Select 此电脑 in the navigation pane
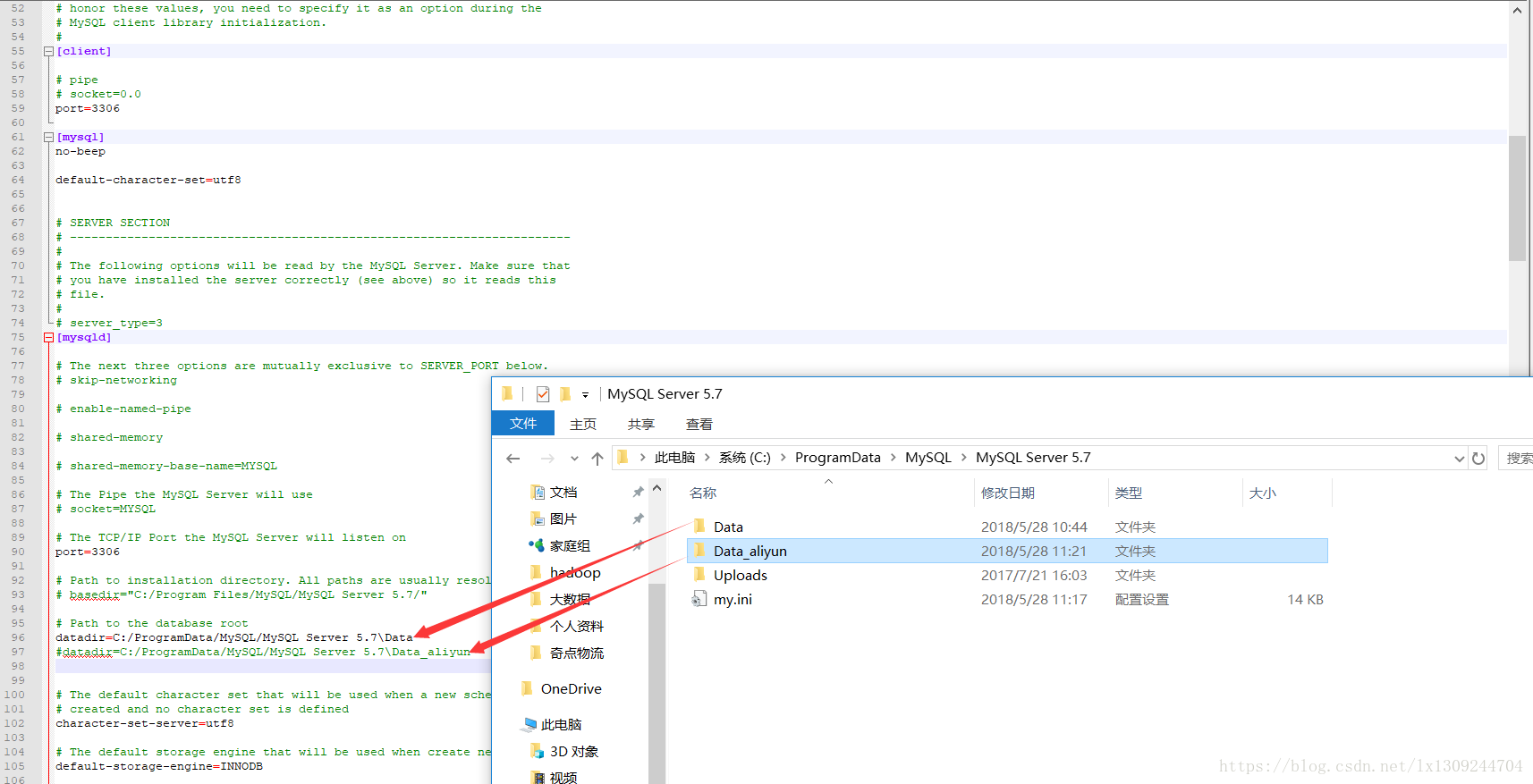The height and width of the screenshot is (784, 1533). [561, 725]
